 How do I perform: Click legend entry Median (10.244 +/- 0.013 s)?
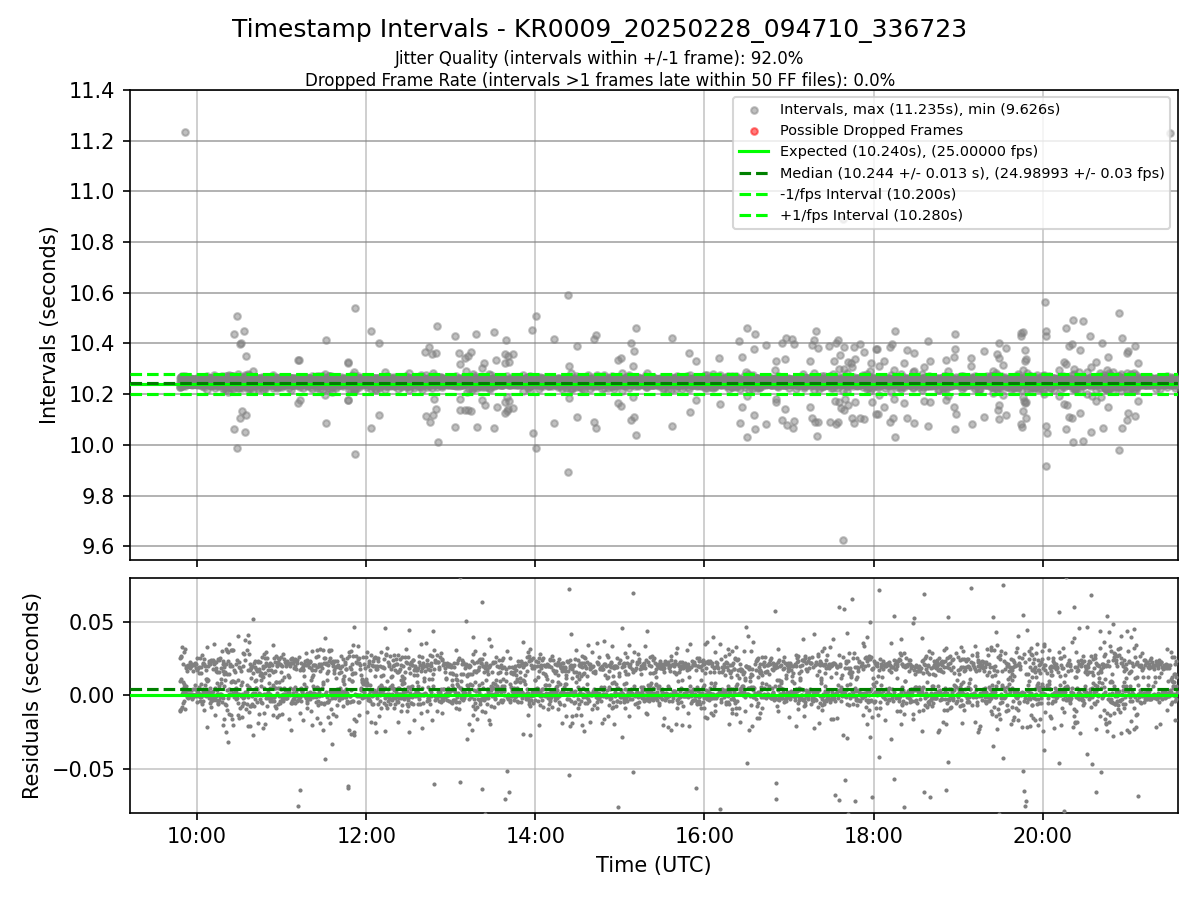point(972,172)
